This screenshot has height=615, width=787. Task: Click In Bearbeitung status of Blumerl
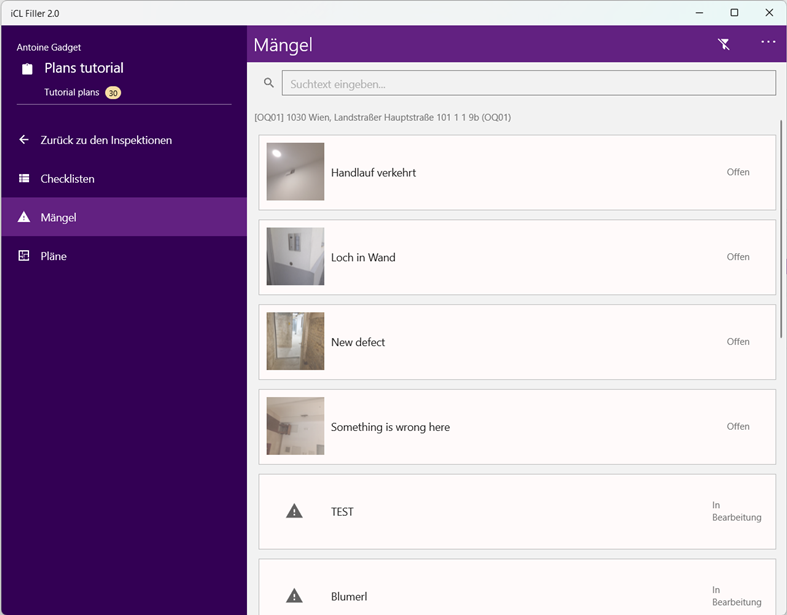[736, 596]
